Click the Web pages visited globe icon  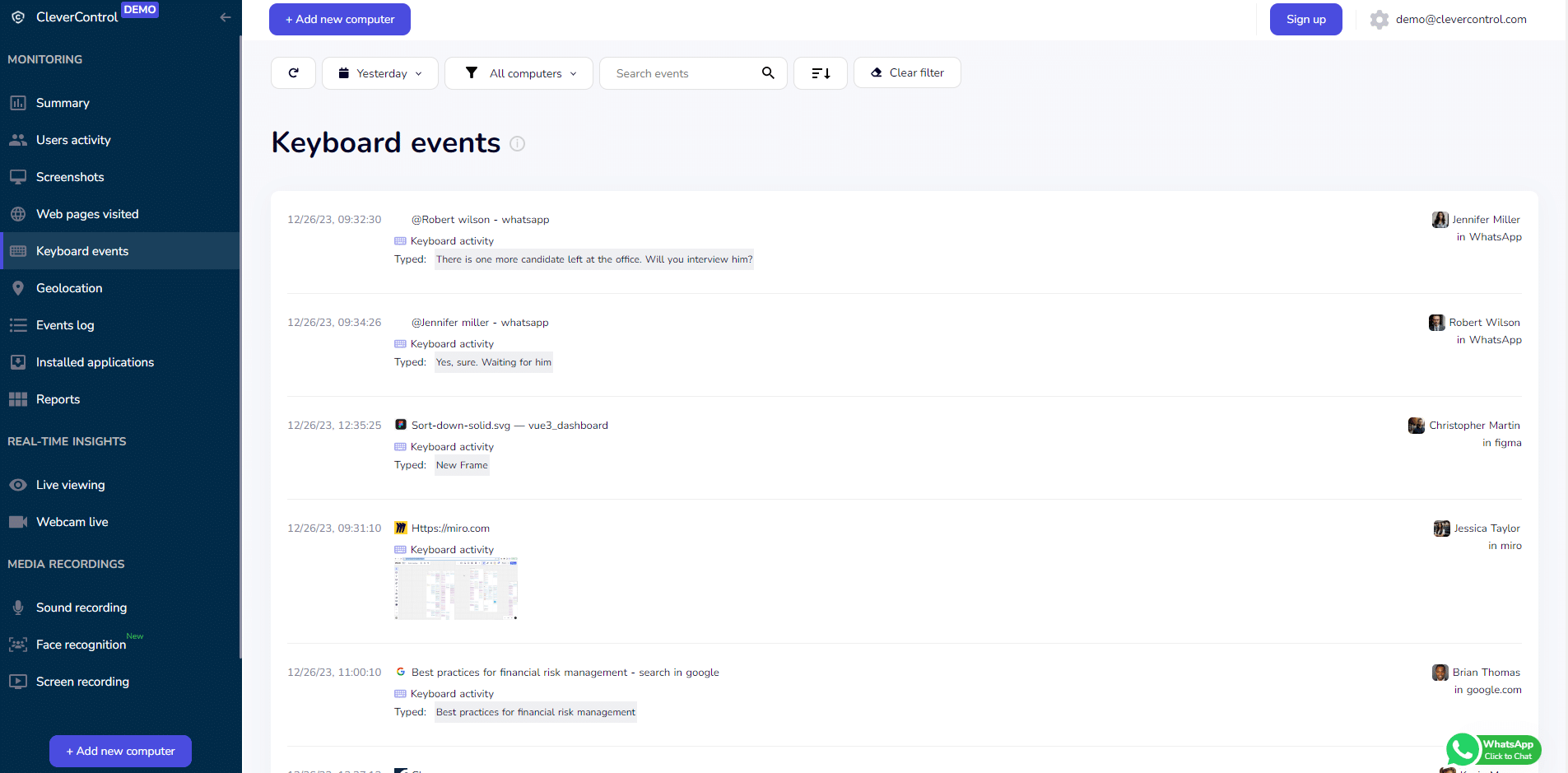click(18, 214)
